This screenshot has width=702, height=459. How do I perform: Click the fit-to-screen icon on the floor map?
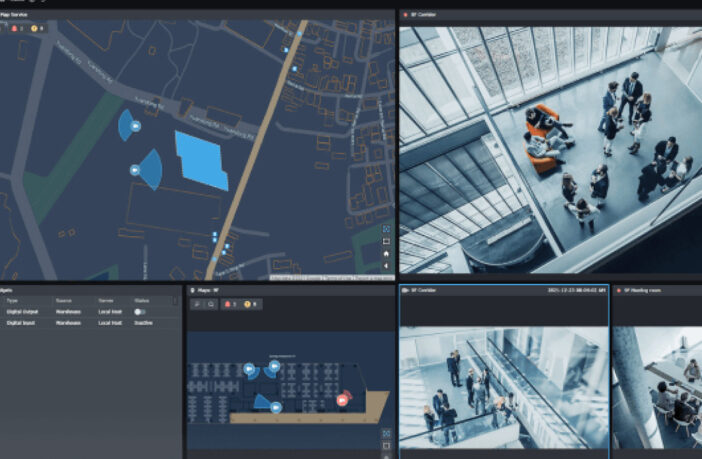point(386,433)
